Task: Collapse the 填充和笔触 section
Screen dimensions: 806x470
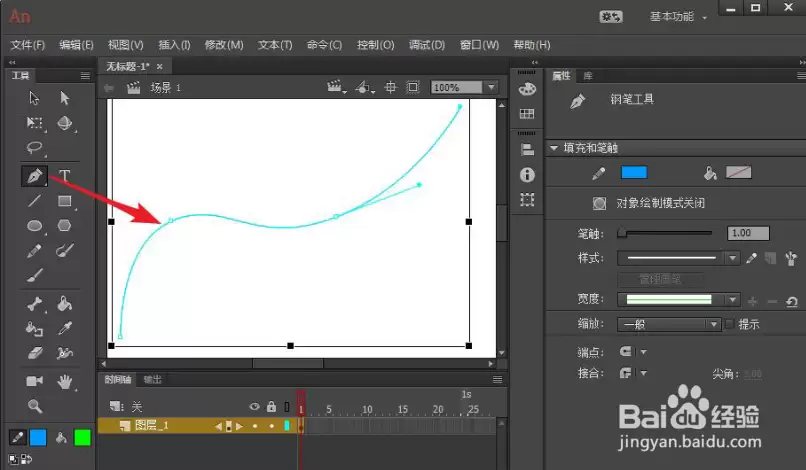Action: (554, 148)
